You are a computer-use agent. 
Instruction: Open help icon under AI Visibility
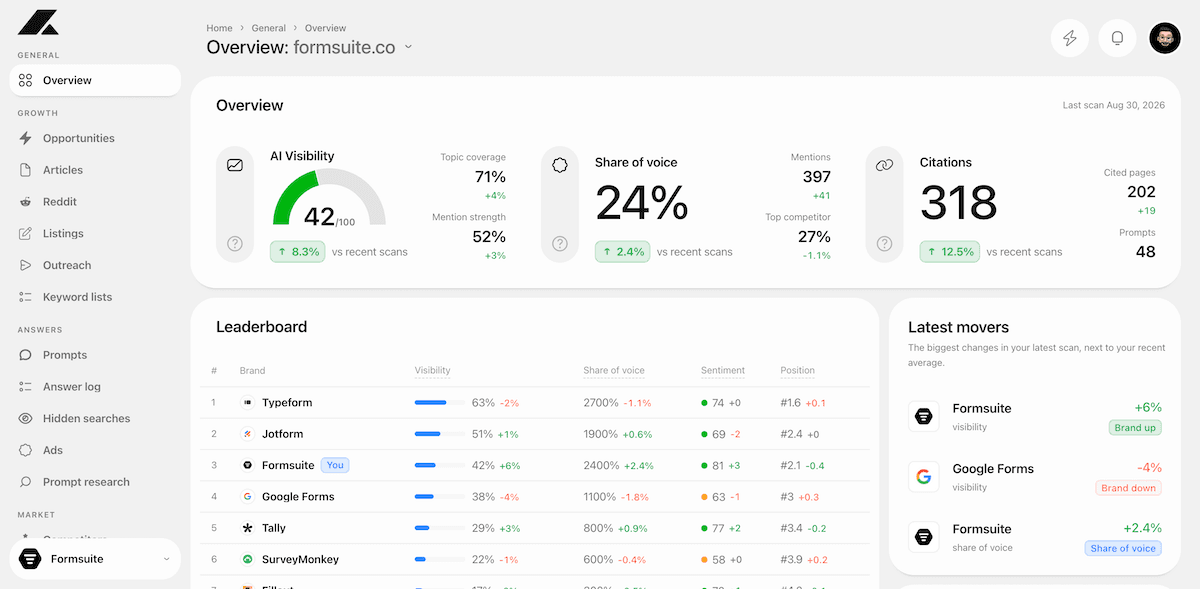point(235,243)
